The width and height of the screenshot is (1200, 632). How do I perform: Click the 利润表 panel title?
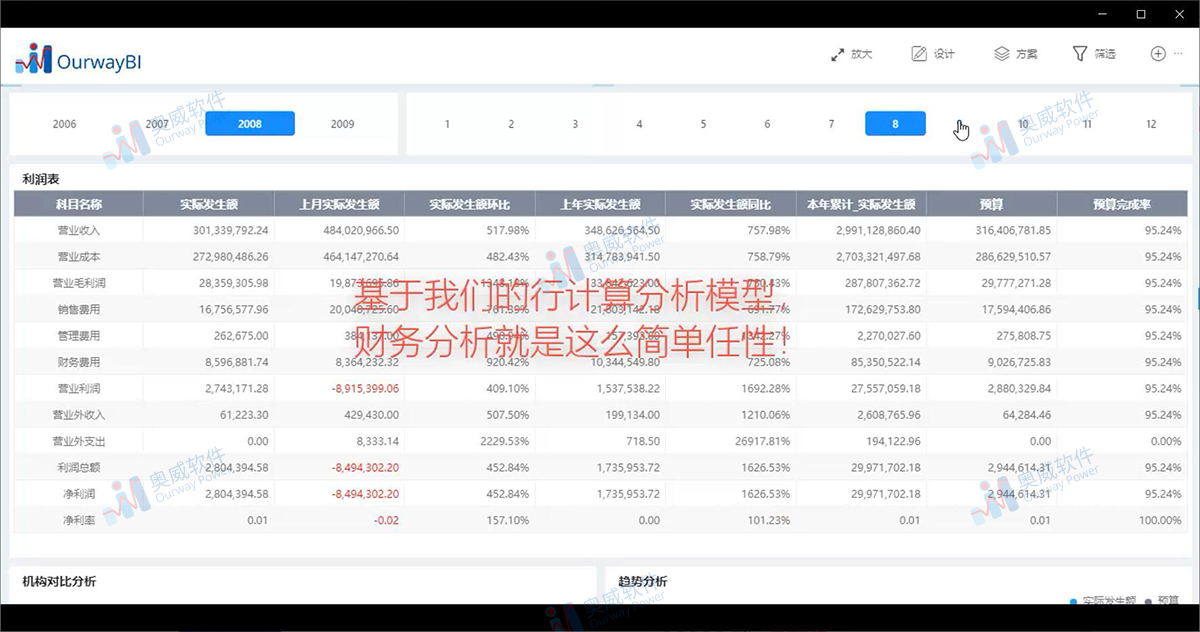41,179
